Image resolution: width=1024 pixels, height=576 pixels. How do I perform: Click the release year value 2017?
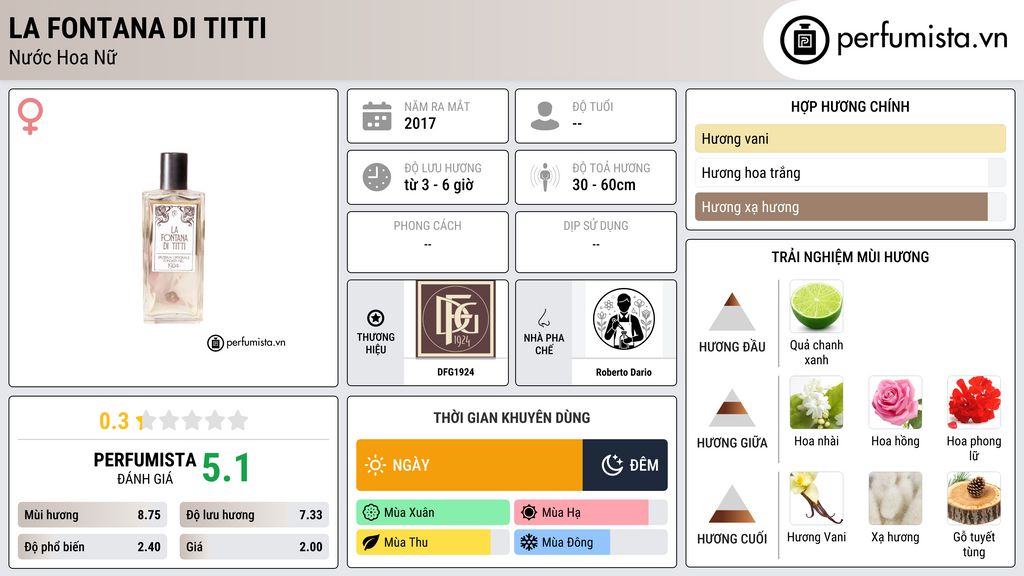click(x=420, y=123)
